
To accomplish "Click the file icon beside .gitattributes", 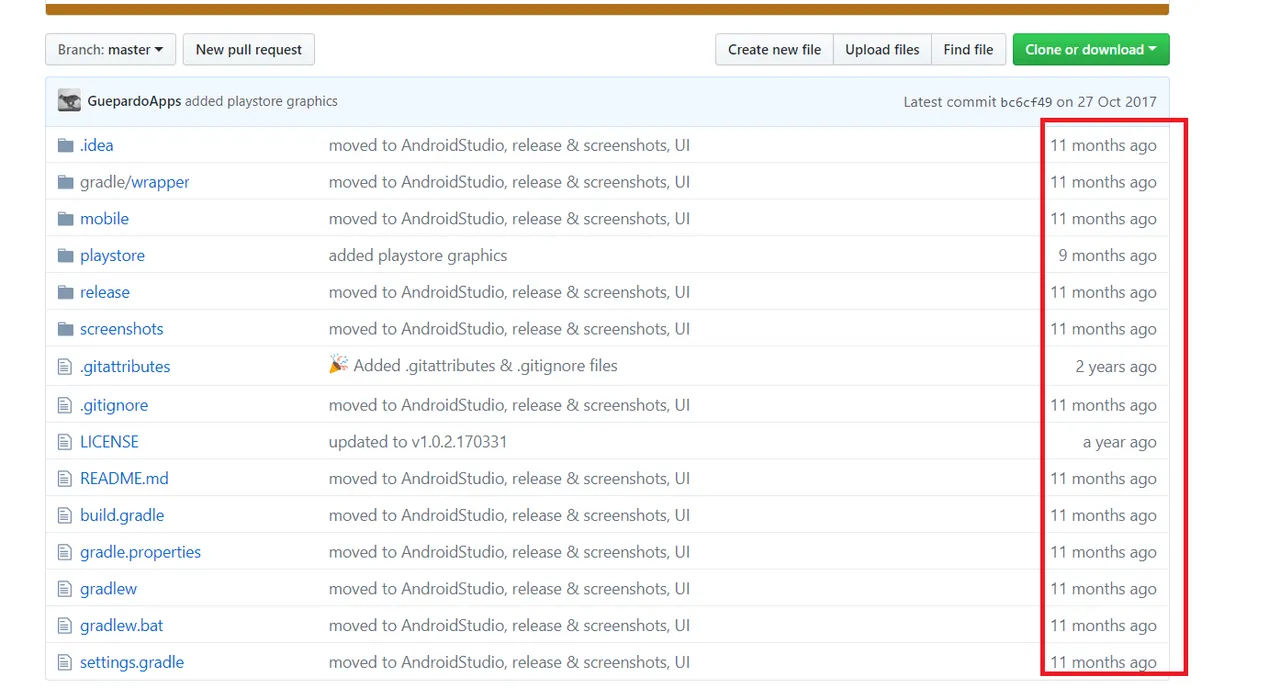I will click(65, 366).
